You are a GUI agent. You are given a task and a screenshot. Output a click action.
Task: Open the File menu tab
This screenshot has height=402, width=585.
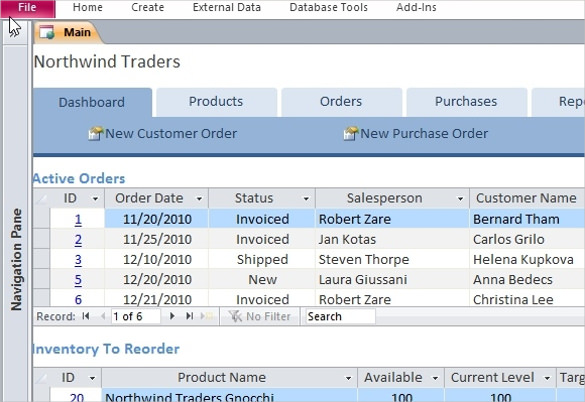(28, 8)
